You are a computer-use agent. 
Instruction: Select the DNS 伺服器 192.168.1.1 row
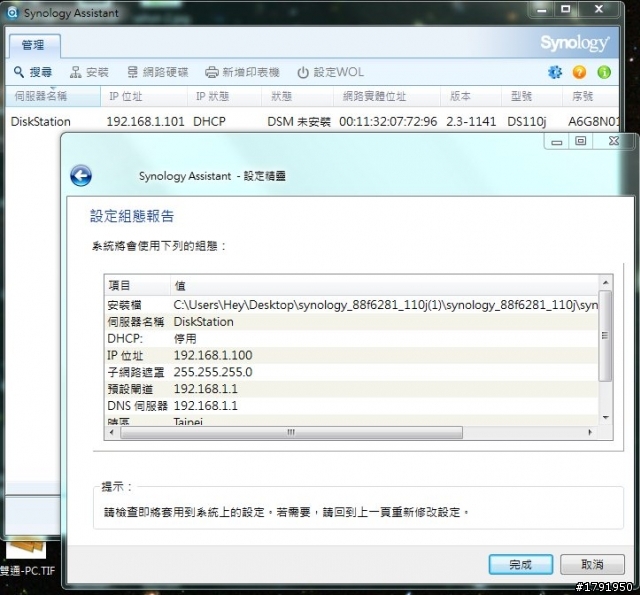[x=351, y=406]
